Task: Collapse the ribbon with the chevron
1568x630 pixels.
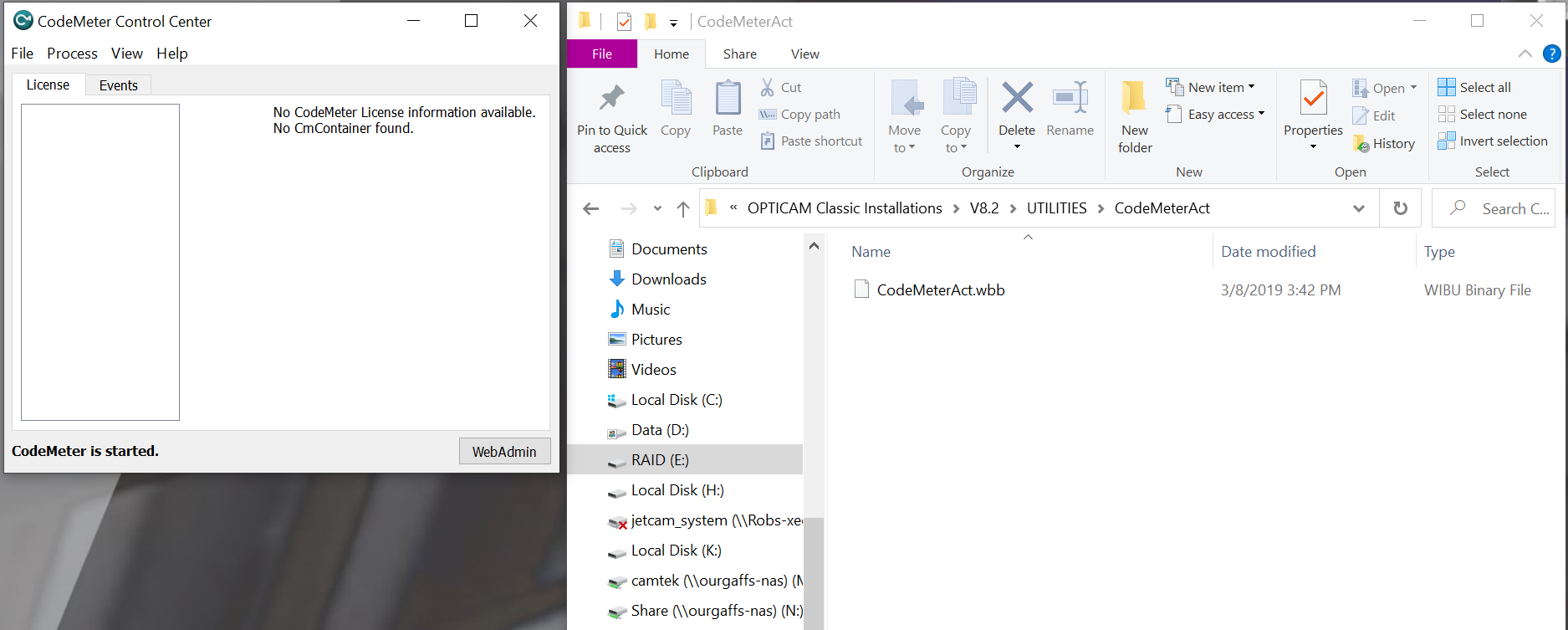Action: click(x=1525, y=54)
